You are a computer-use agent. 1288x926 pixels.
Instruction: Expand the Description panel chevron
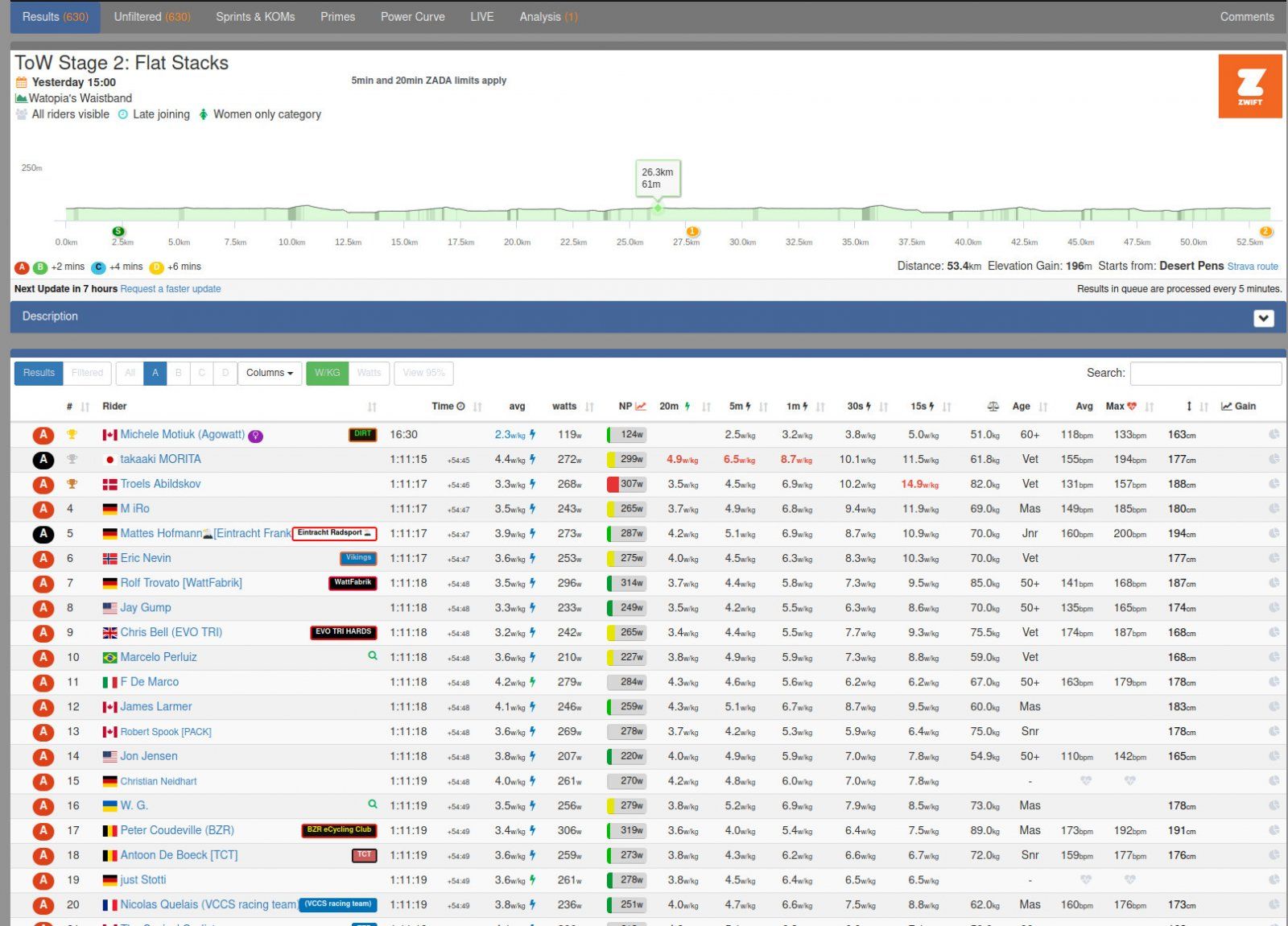1263,318
